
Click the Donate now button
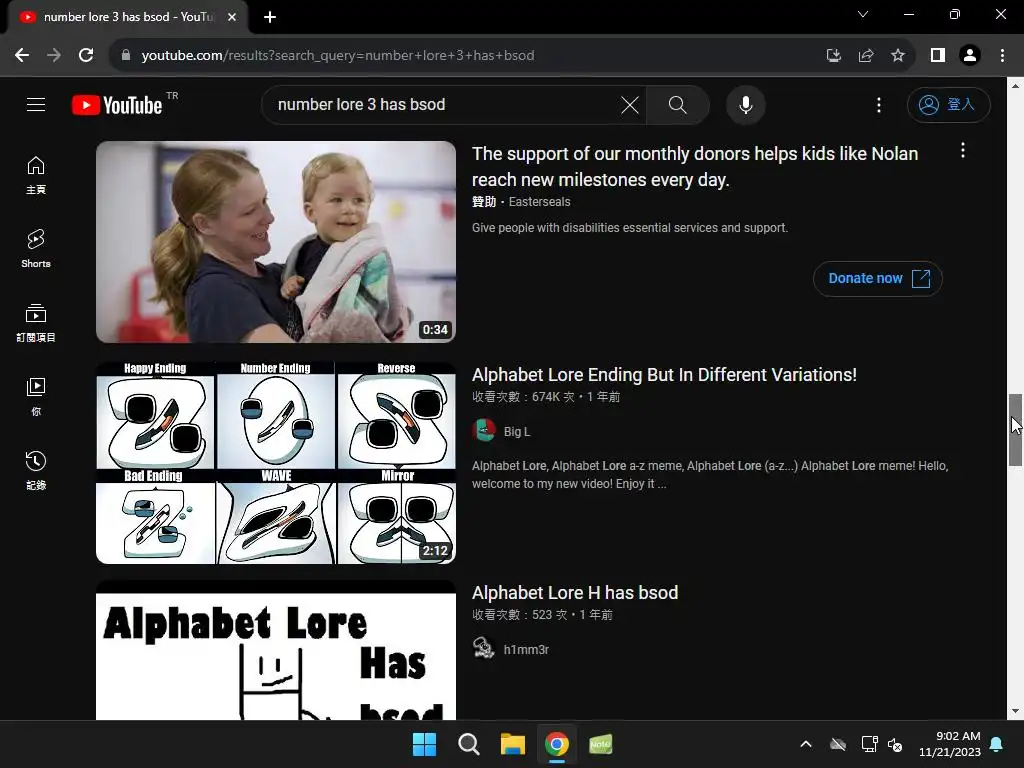(x=877, y=278)
